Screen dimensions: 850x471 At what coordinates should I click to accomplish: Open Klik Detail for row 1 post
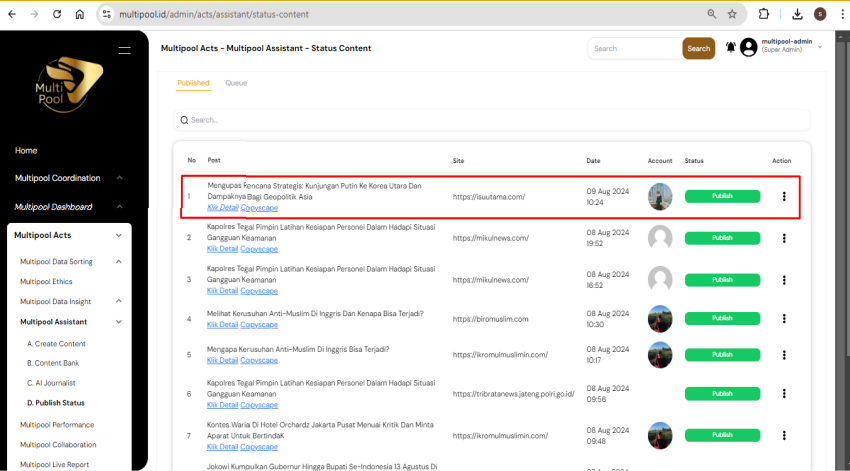pos(222,208)
